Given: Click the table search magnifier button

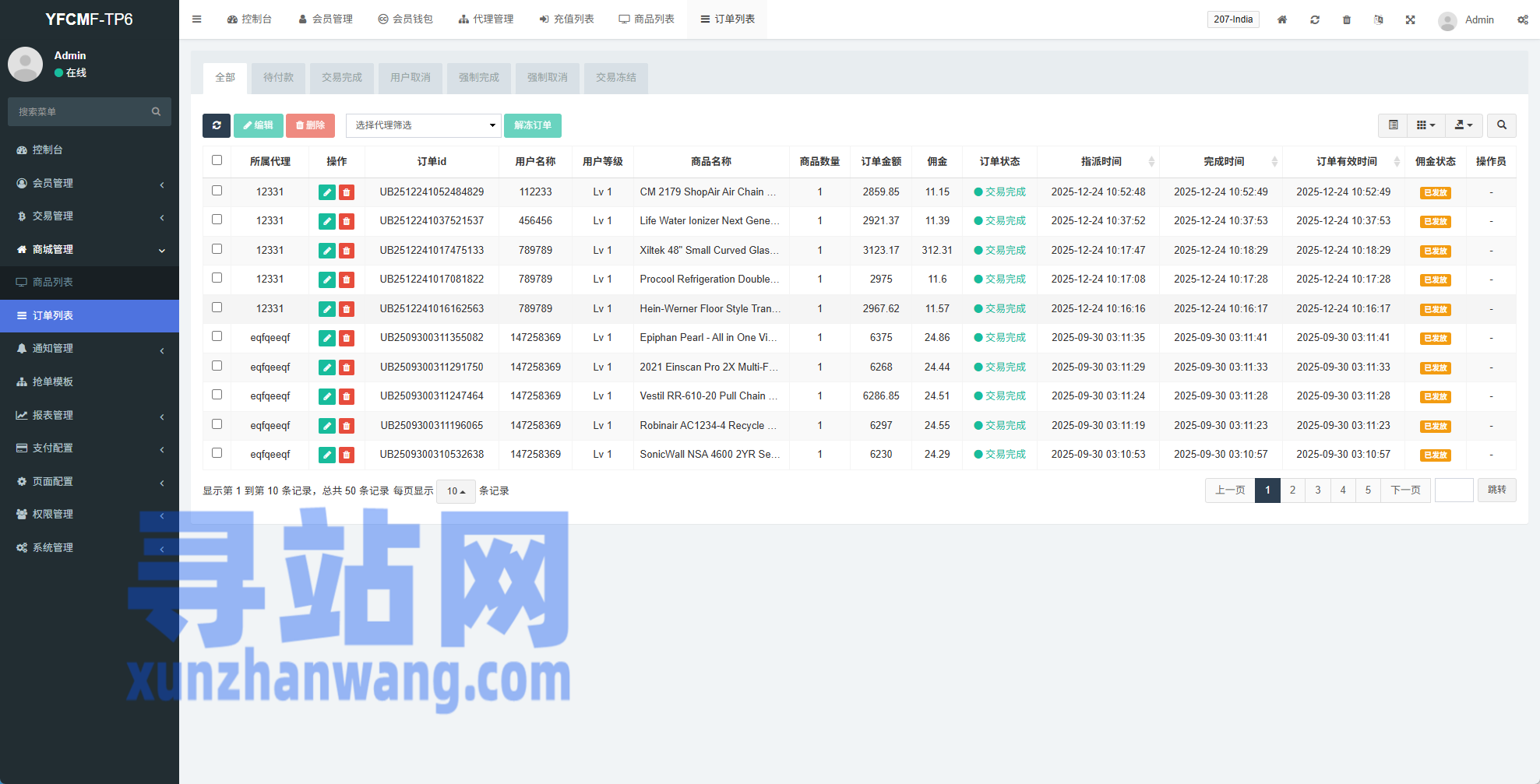Looking at the screenshot, I should point(1501,125).
